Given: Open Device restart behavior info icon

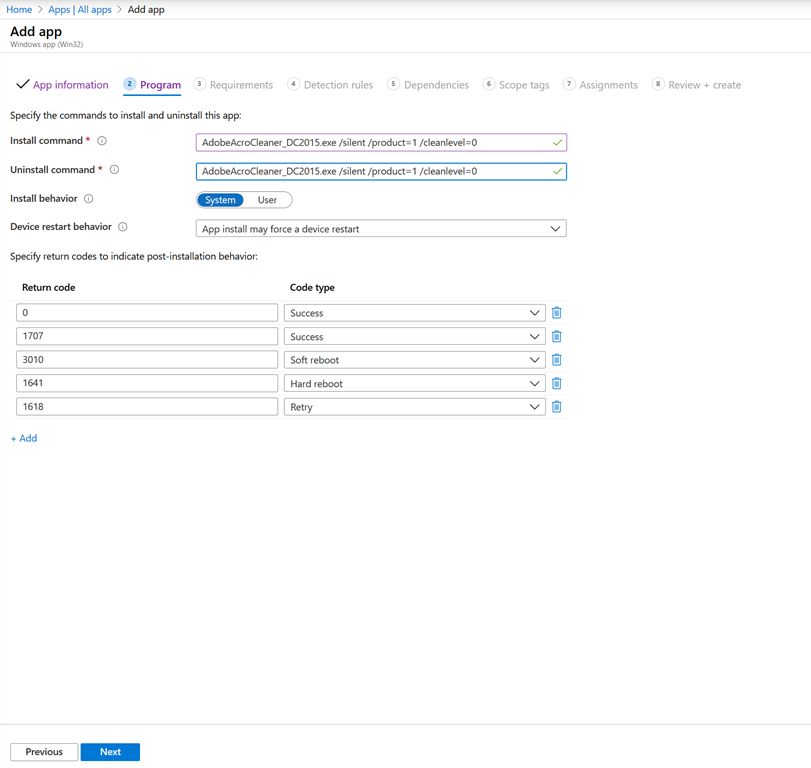Looking at the screenshot, I should point(123,227).
